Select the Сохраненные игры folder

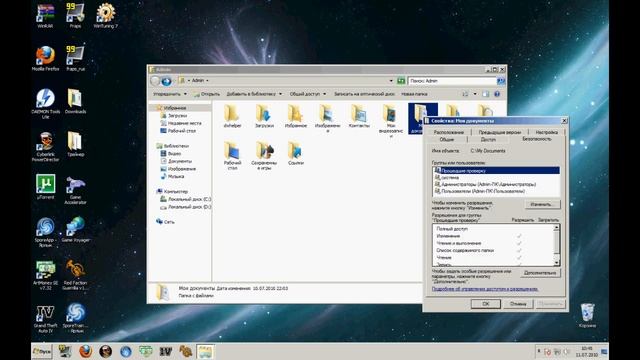click(x=264, y=156)
